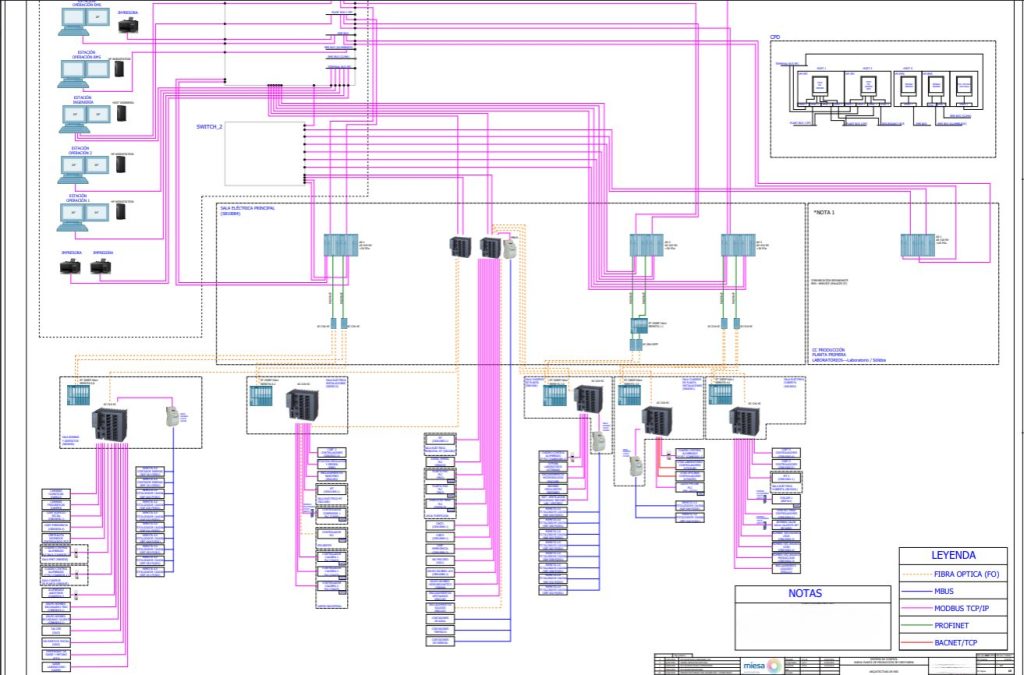The height and width of the screenshot is (675, 1024).
Task: Click the SALA ELÉCTRICA PRINCIPAL label
Action: (248, 211)
